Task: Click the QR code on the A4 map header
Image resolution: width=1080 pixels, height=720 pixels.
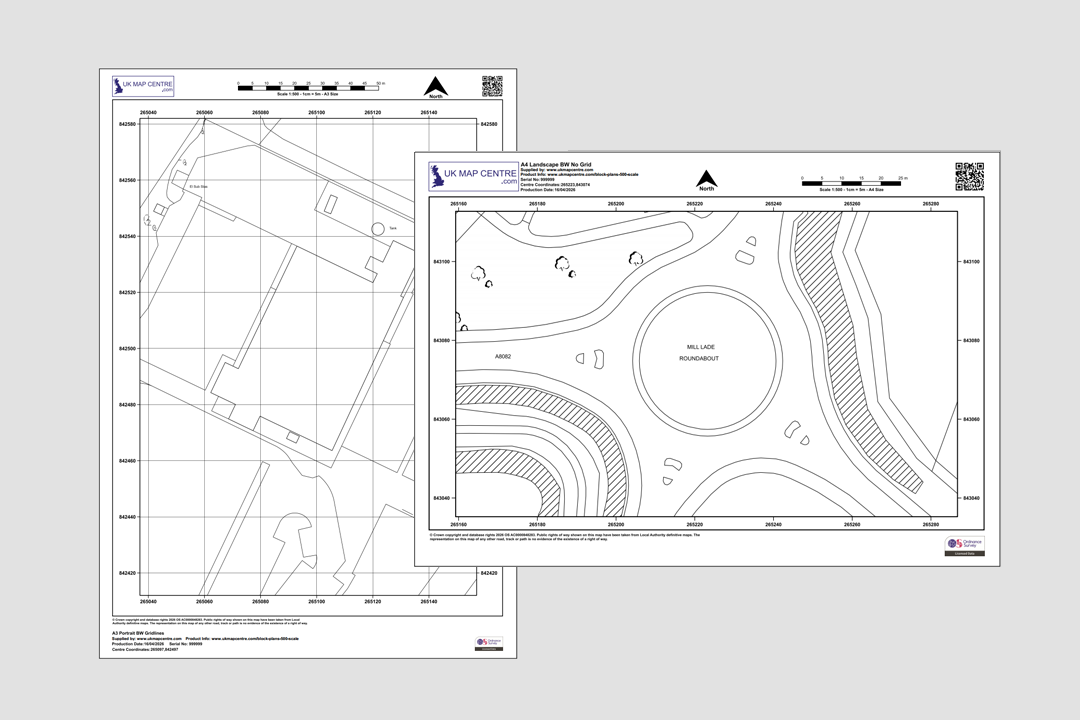Action: (968, 174)
